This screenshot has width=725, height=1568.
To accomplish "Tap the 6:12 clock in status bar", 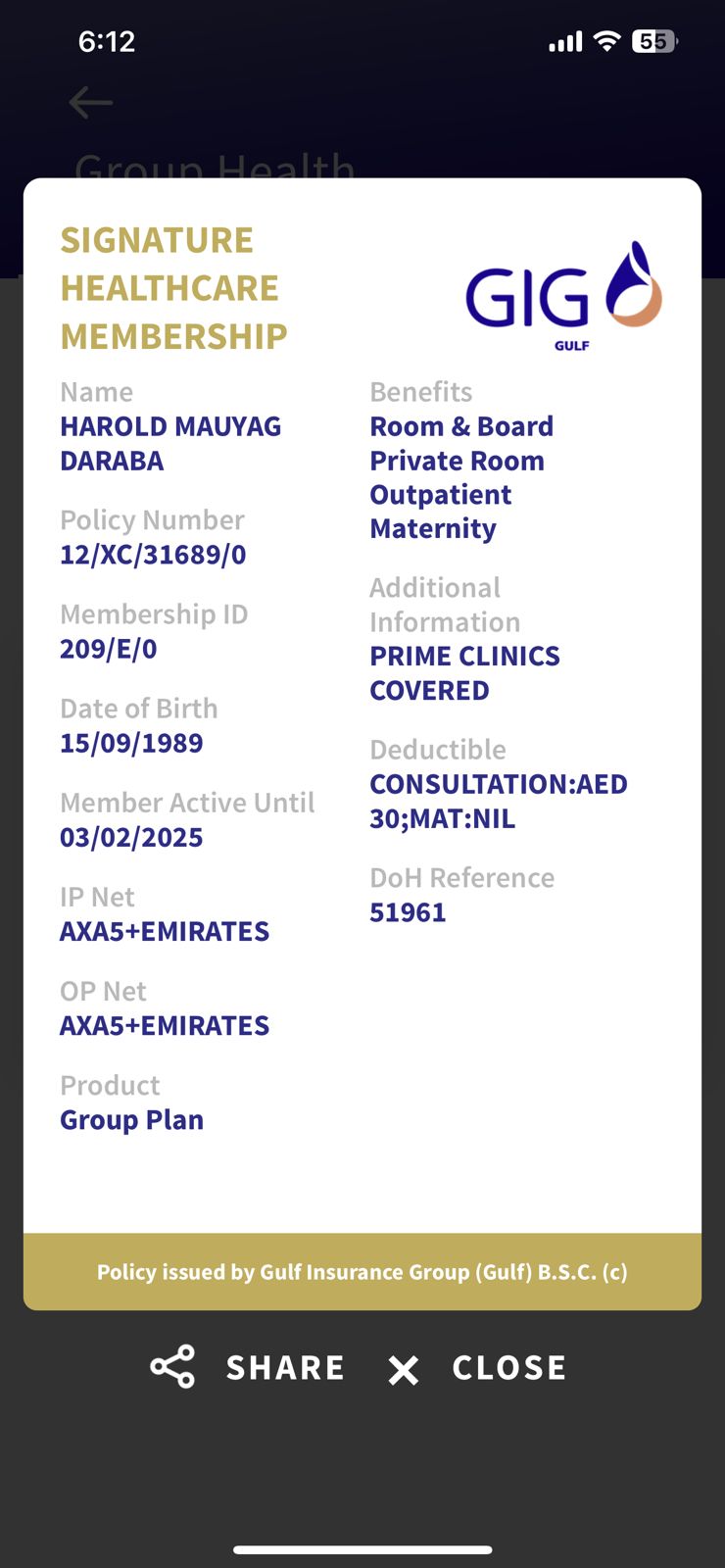I will 107,41.
